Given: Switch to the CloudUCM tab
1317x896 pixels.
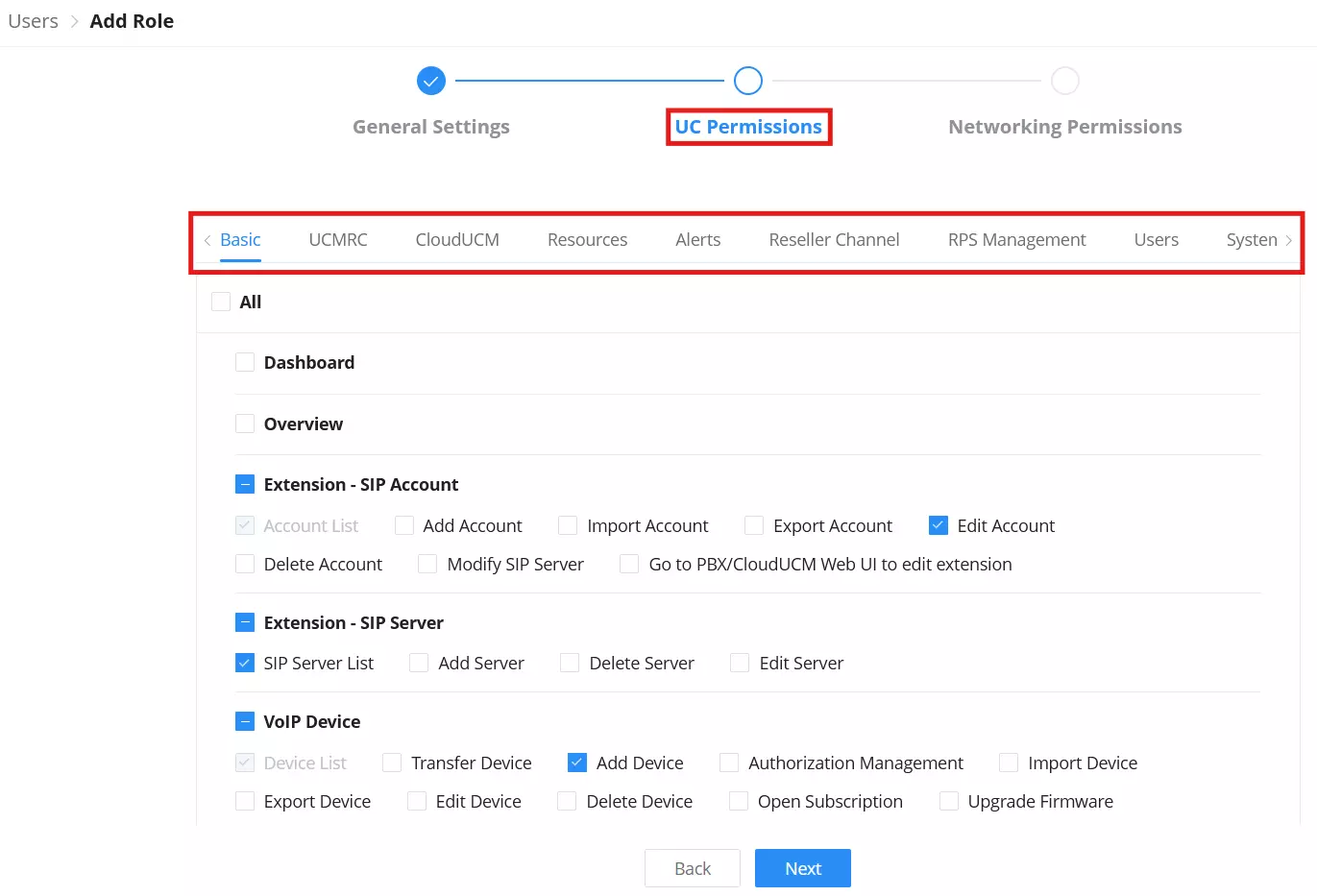Looking at the screenshot, I should [x=457, y=240].
